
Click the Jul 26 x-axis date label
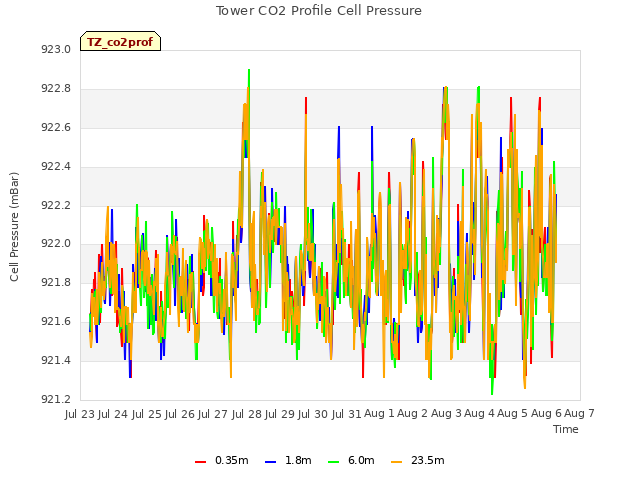click(x=180, y=414)
